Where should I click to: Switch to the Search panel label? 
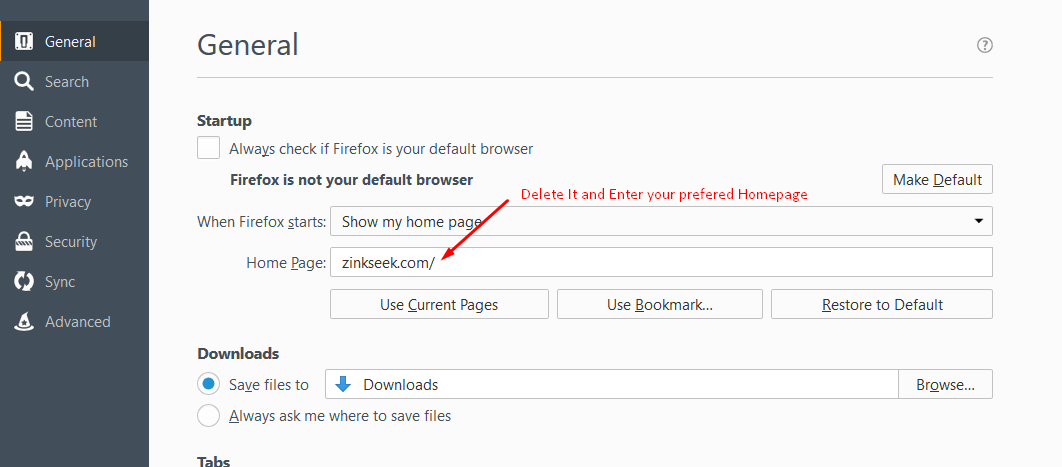67,82
